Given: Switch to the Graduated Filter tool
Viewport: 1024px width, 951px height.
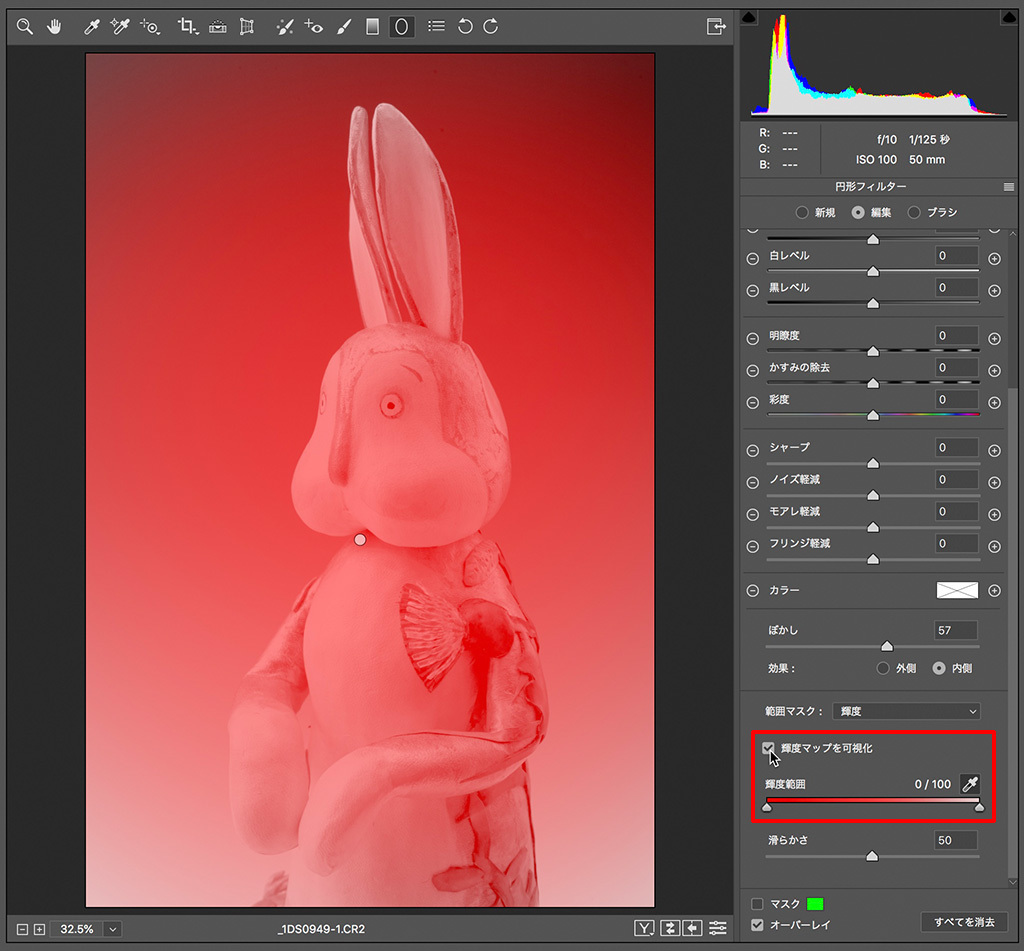Looking at the screenshot, I should click(x=372, y=27).
